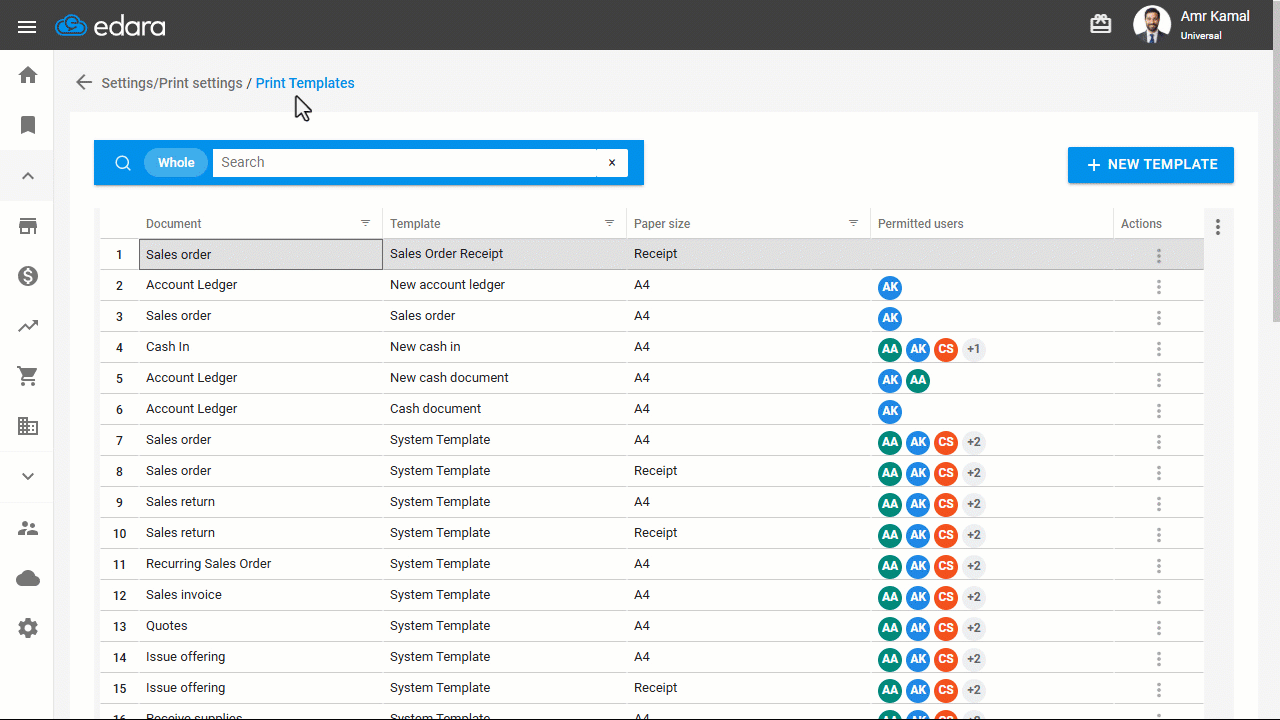The image size is (1280, 720).
Task: Select the Sales invoice document cell
Action: pyautogui.click(x=261, y=595)
